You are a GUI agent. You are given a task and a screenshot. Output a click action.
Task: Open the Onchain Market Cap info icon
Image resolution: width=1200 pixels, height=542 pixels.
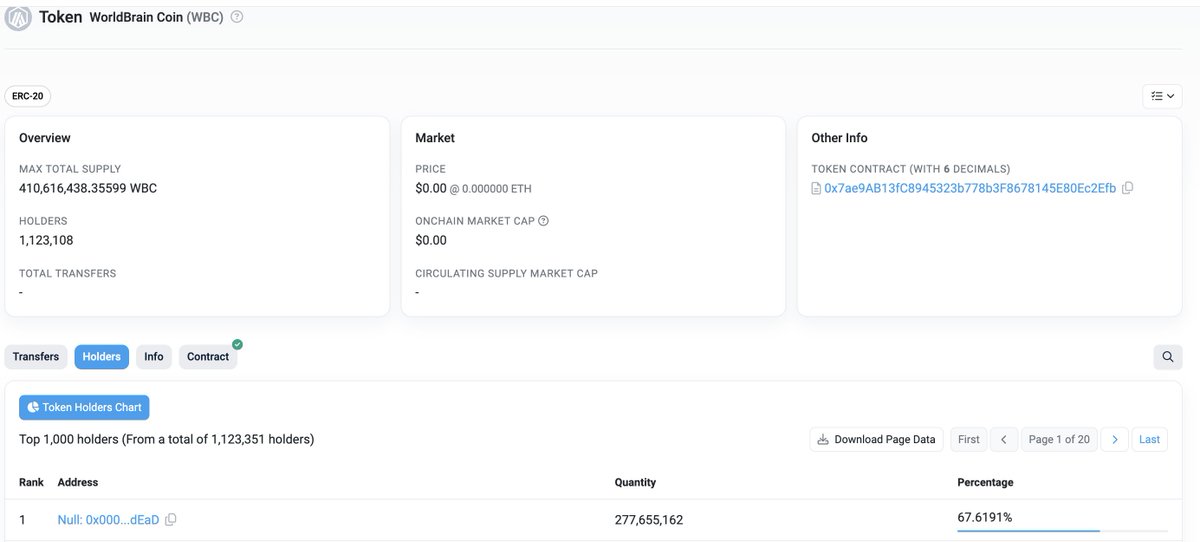(544, 221)
